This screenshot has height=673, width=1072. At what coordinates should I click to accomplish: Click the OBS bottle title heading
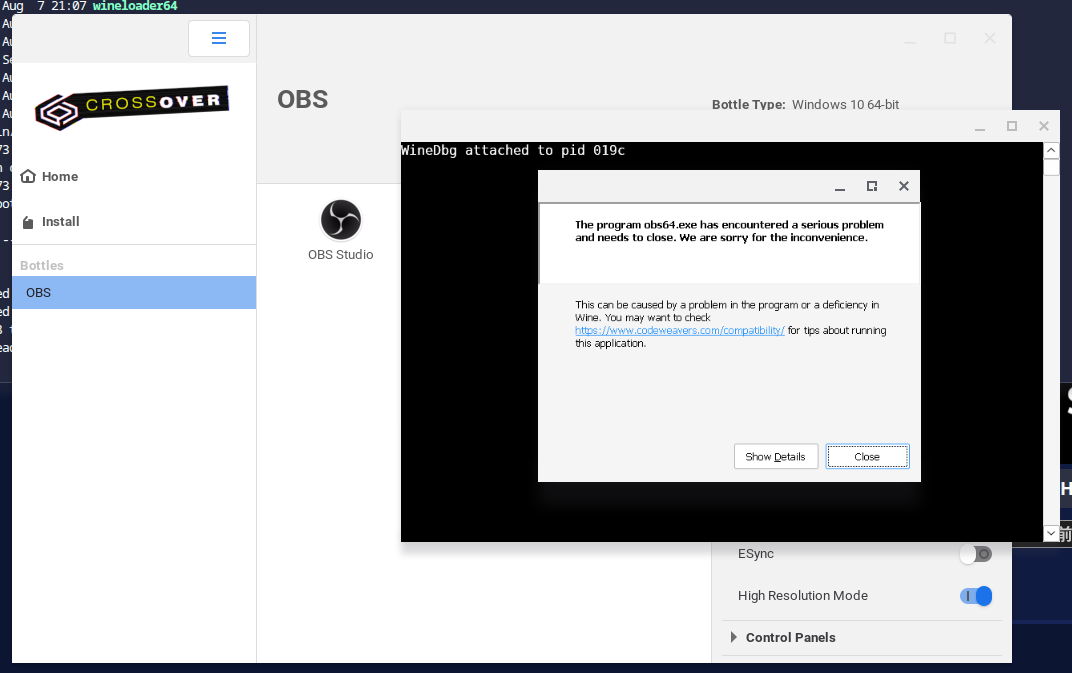click(x=303, y=100)
